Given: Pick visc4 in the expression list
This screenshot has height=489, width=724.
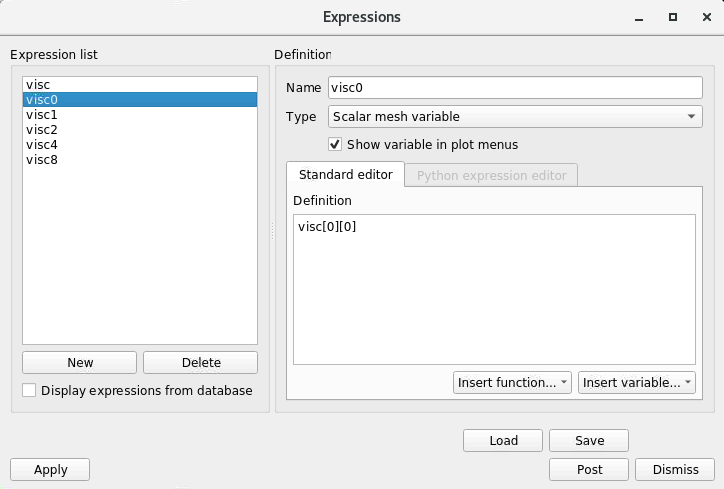Looking at the screenshot, I should (140, 145).
